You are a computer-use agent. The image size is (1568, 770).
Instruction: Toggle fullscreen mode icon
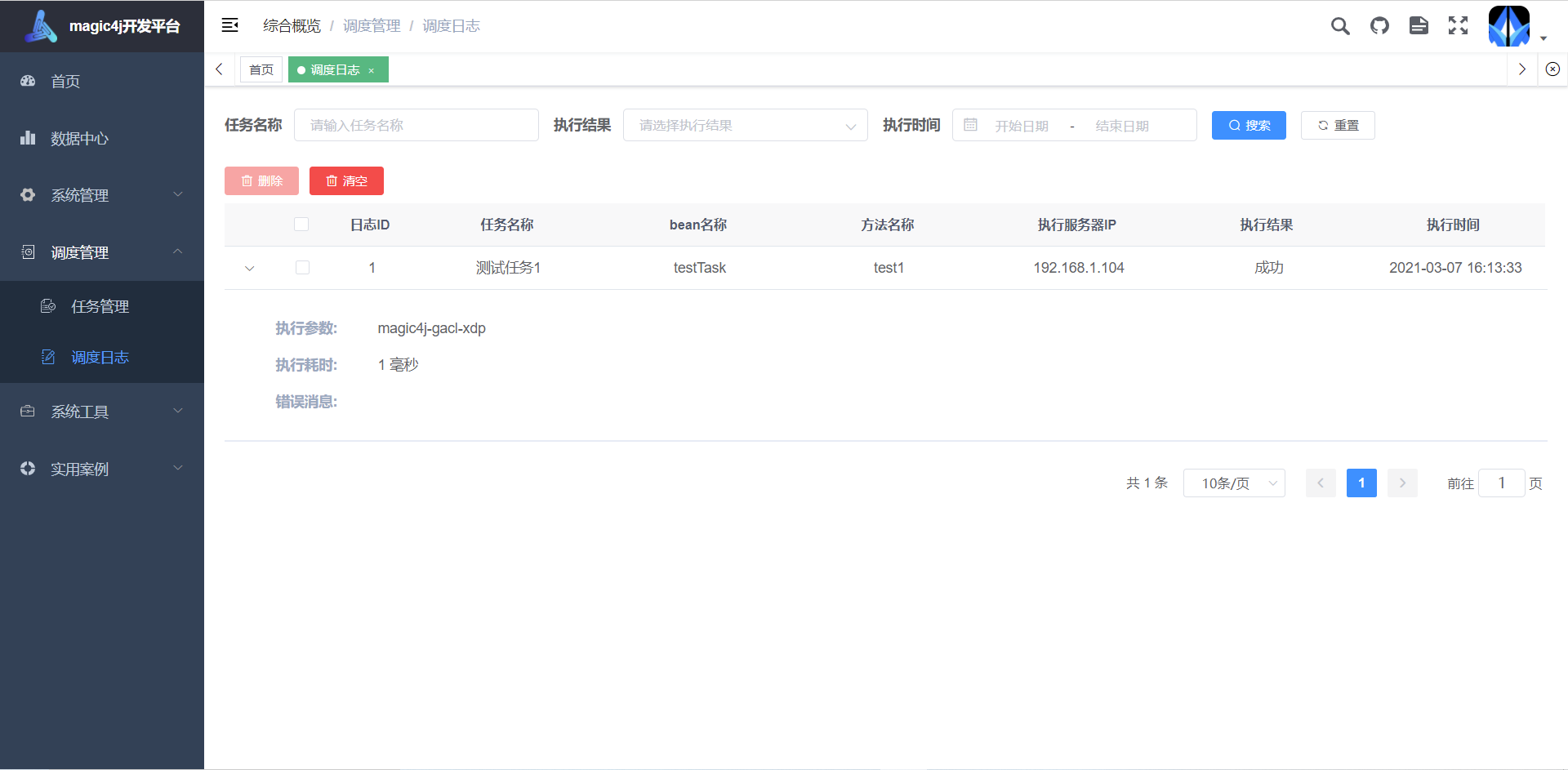pyautogui.click(x=1458, y=26)
